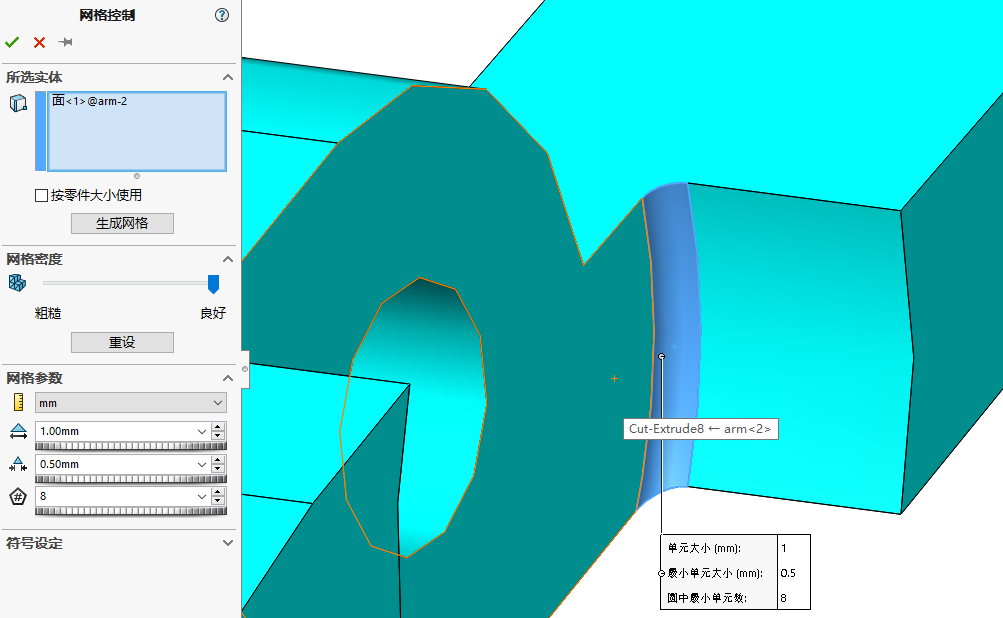This screenshot has width=1003, height=618.
Task: Collapse the 网格参数 section
Action: 227,378
